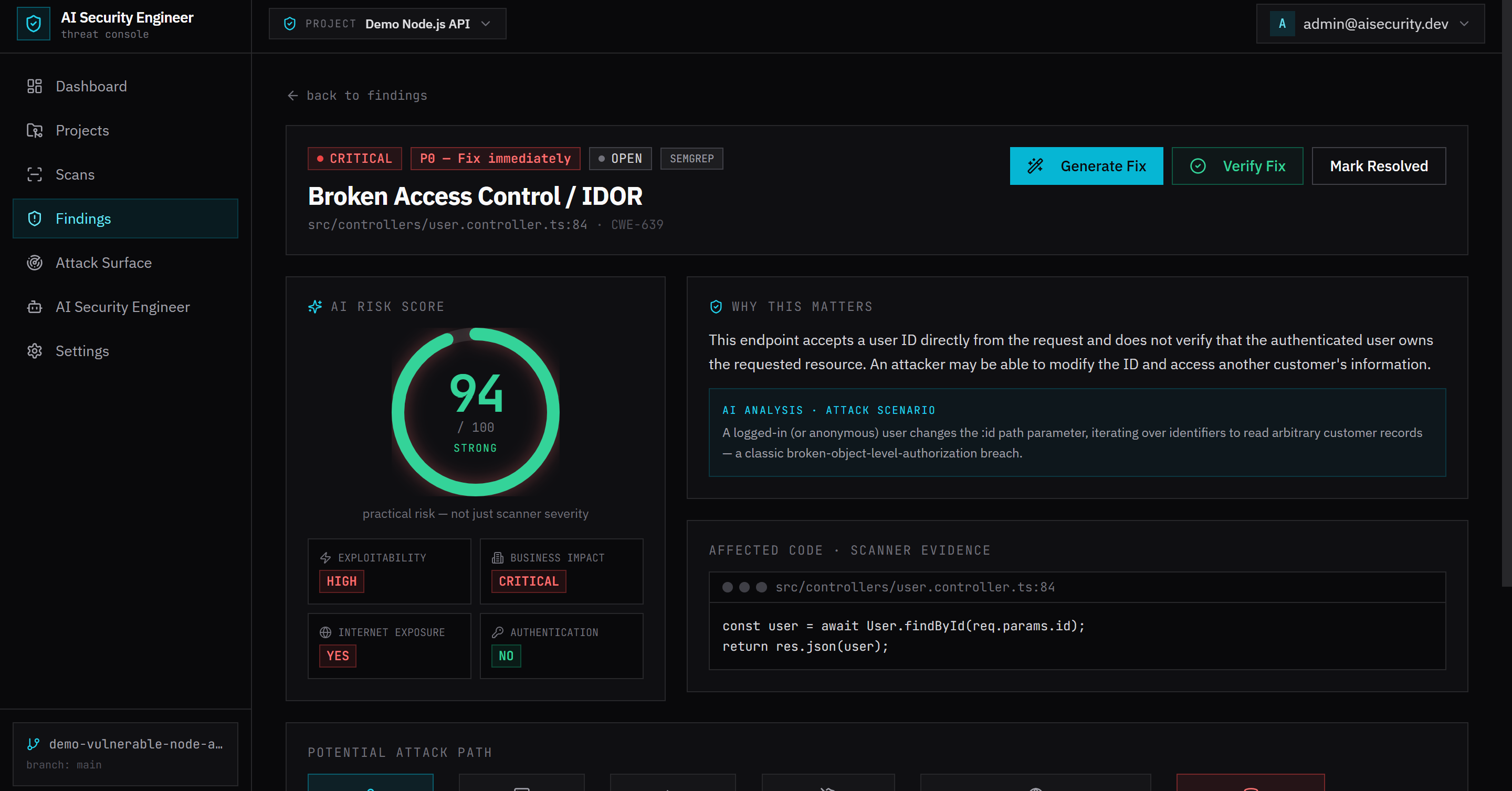Navigate to Scans page
The width and height of the screenshot is (1512, 791).
[x=125, y=174]
